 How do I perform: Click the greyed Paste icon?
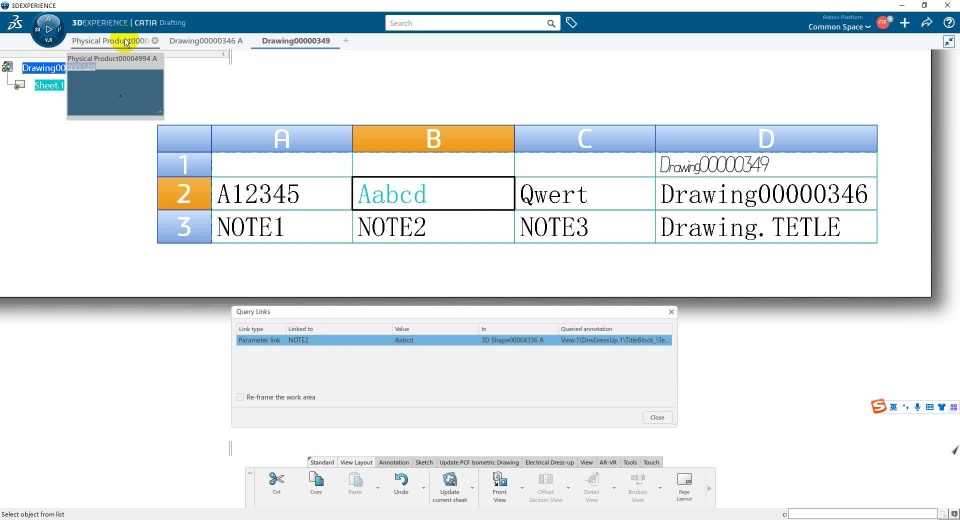[355, 480]
